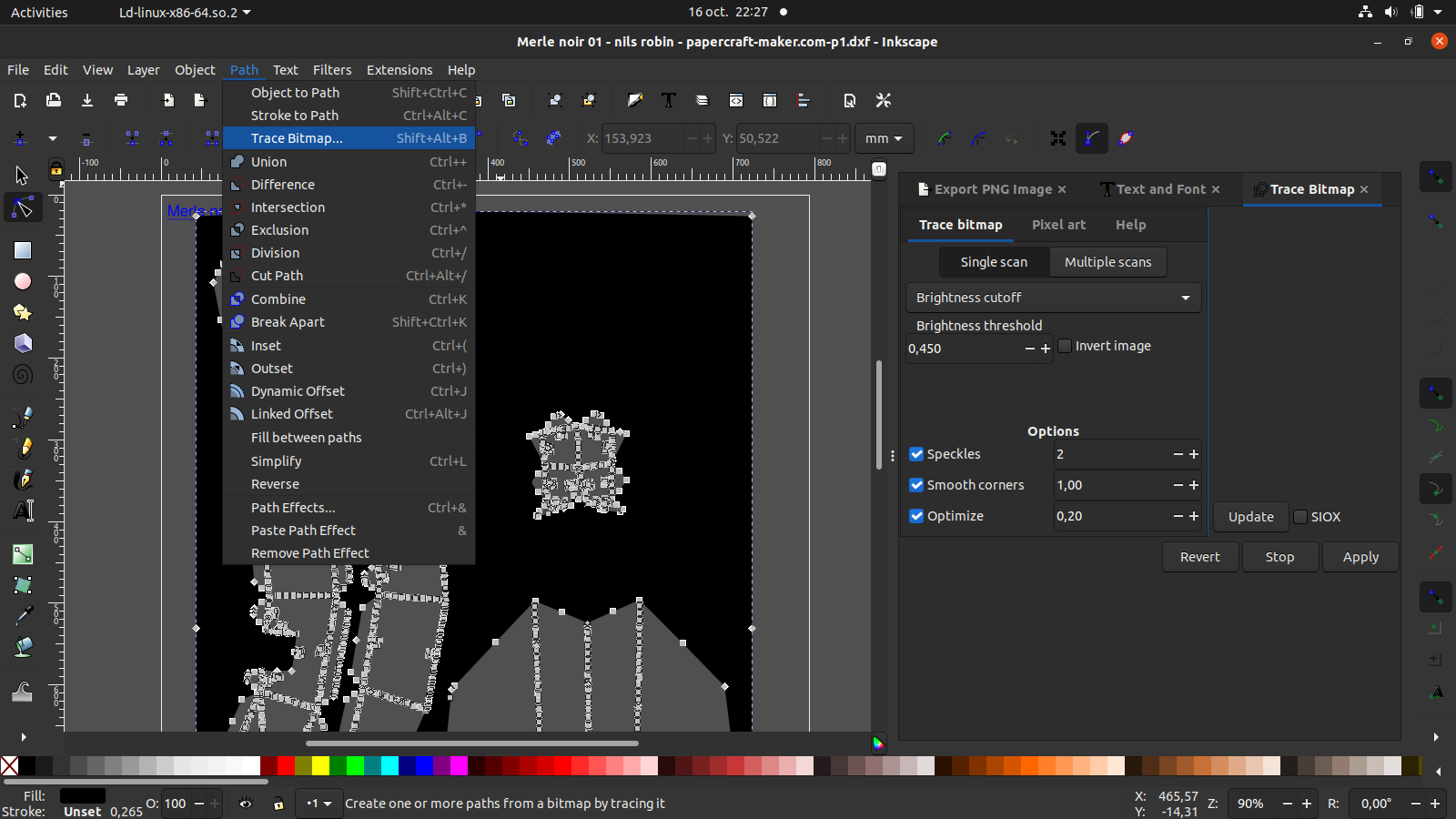This screenshot has width=1456, height=819.
Task: Open a document with folder icon
Action: point(54,100)
